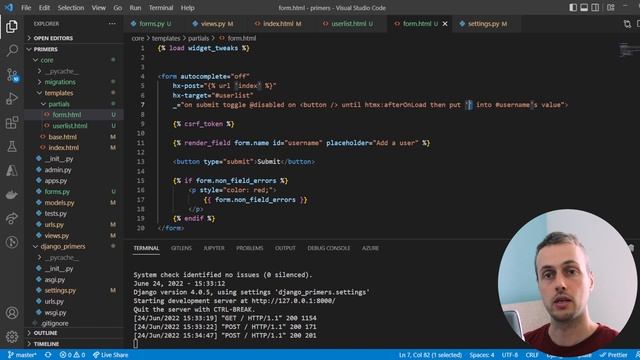This screenshot has height=360, width=640.
Task: Switch to the PROBLEMS panel tab
Action: (x=249, y=248)
